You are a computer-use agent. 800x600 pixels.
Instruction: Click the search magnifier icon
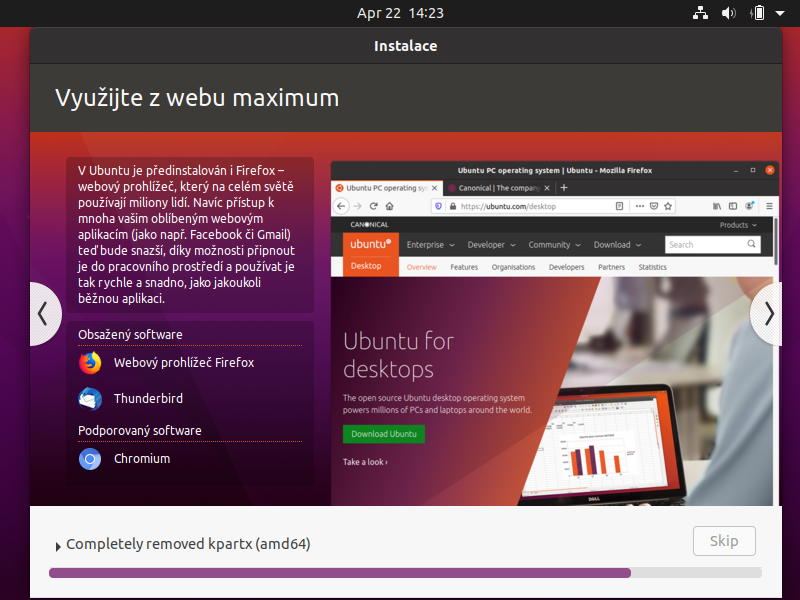(752, 244)
